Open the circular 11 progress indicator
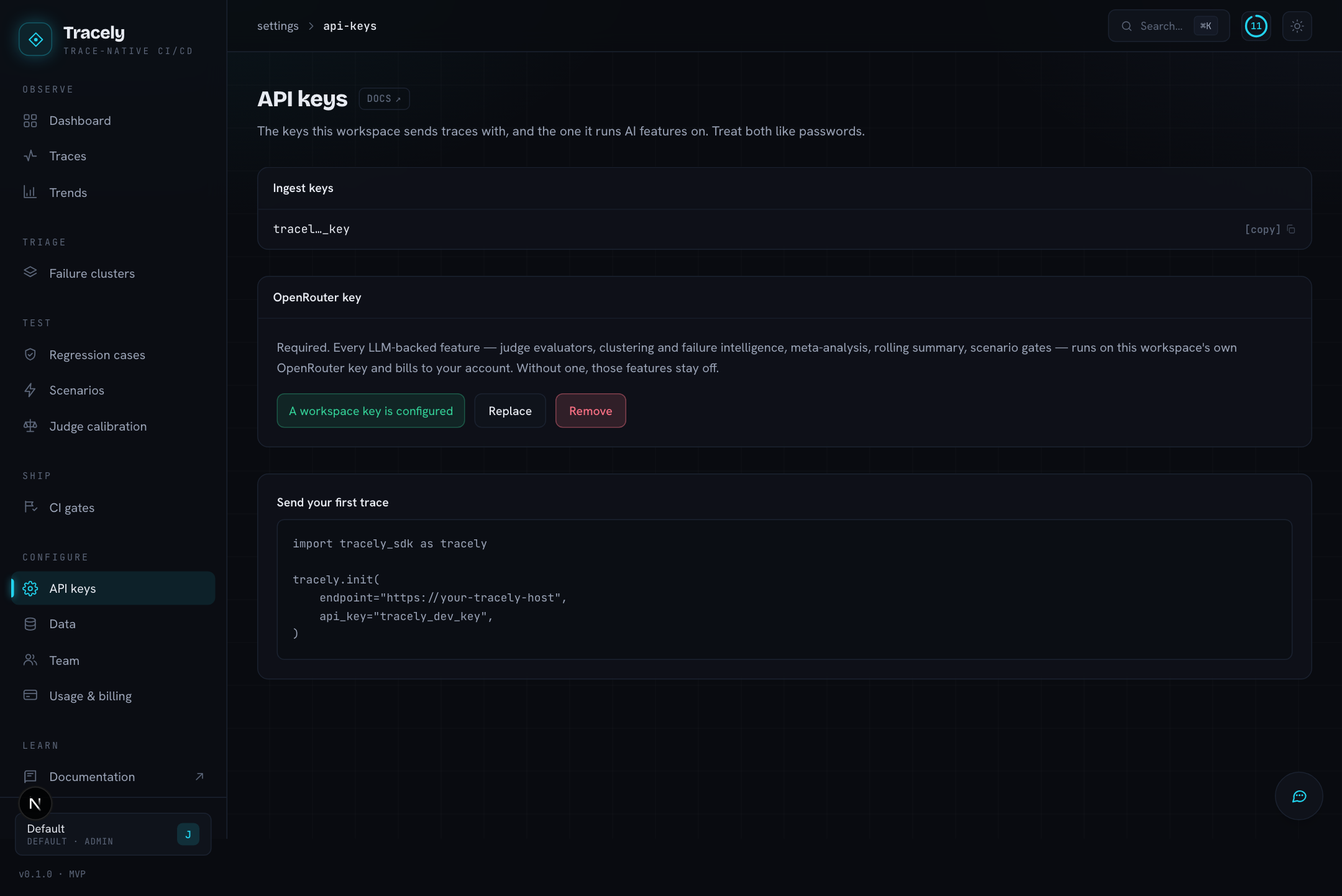This screenshot has height=896, width=1342. [x=1256, y=26]
